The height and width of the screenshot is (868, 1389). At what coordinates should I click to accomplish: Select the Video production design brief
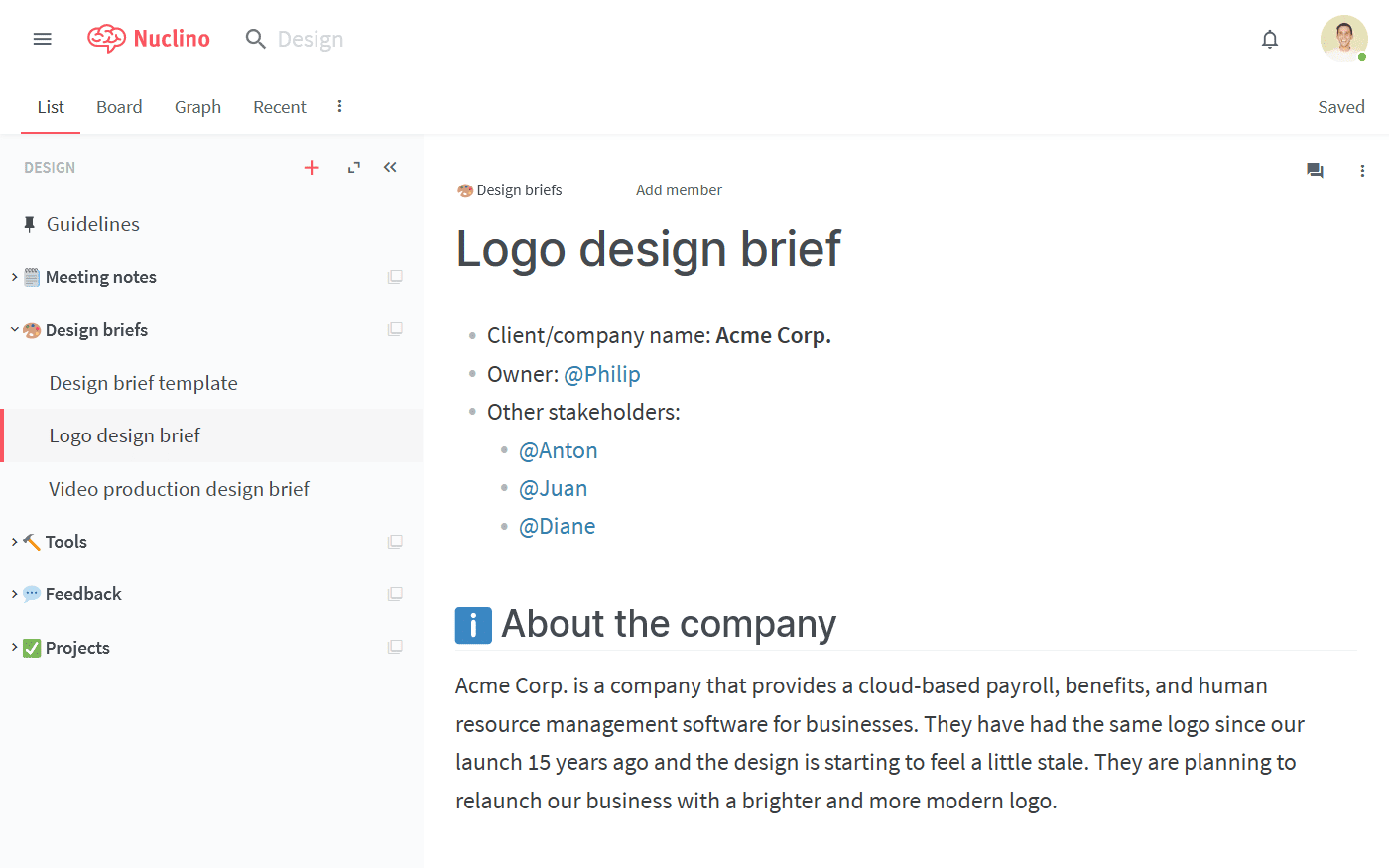pos(179,488)
